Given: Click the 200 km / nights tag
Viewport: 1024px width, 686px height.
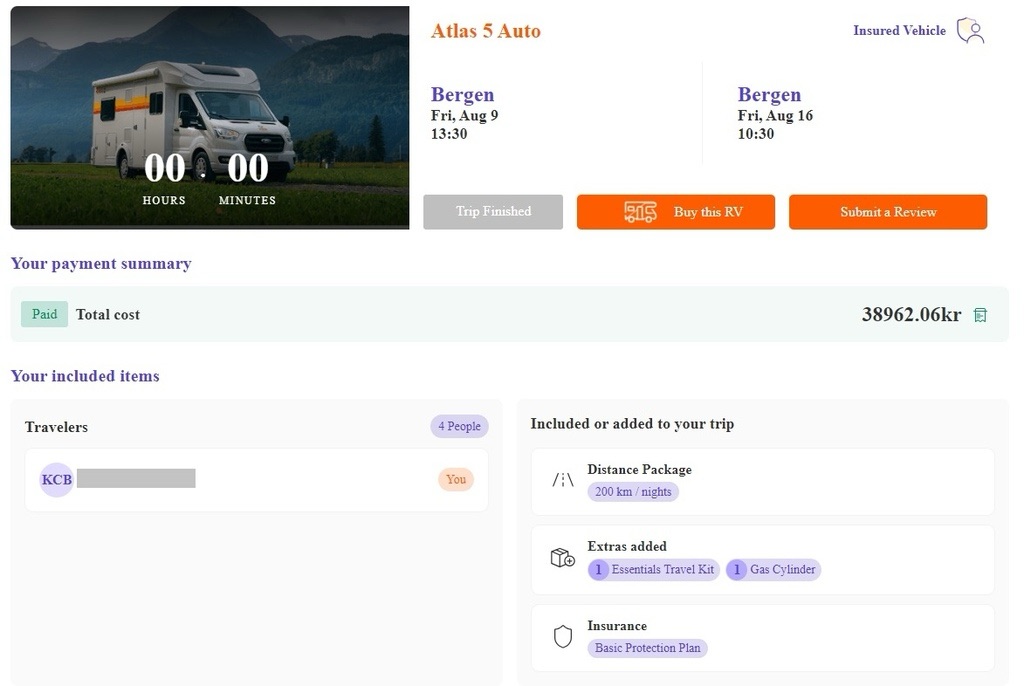Looking at the screenshot, I should pos(633,492).
